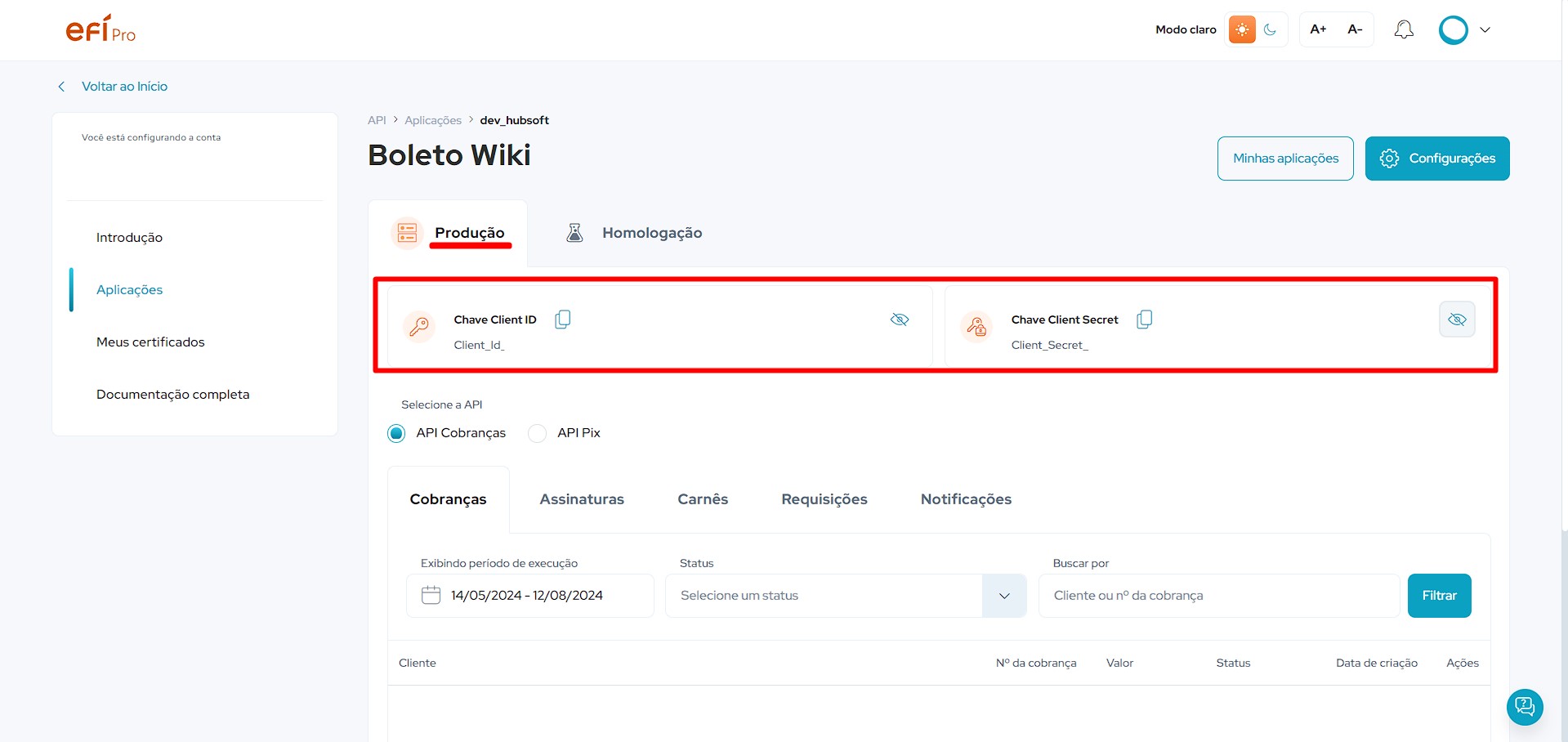
Task: Open the help chat bubble
Action: click(1525, 707)
